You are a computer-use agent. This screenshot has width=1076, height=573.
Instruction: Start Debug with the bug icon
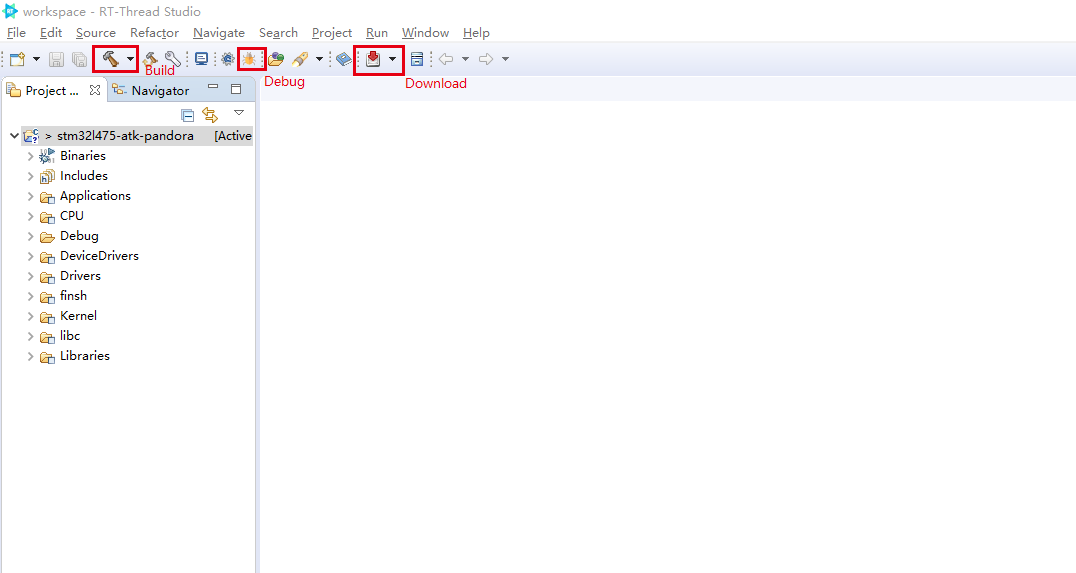pos(249,59)
